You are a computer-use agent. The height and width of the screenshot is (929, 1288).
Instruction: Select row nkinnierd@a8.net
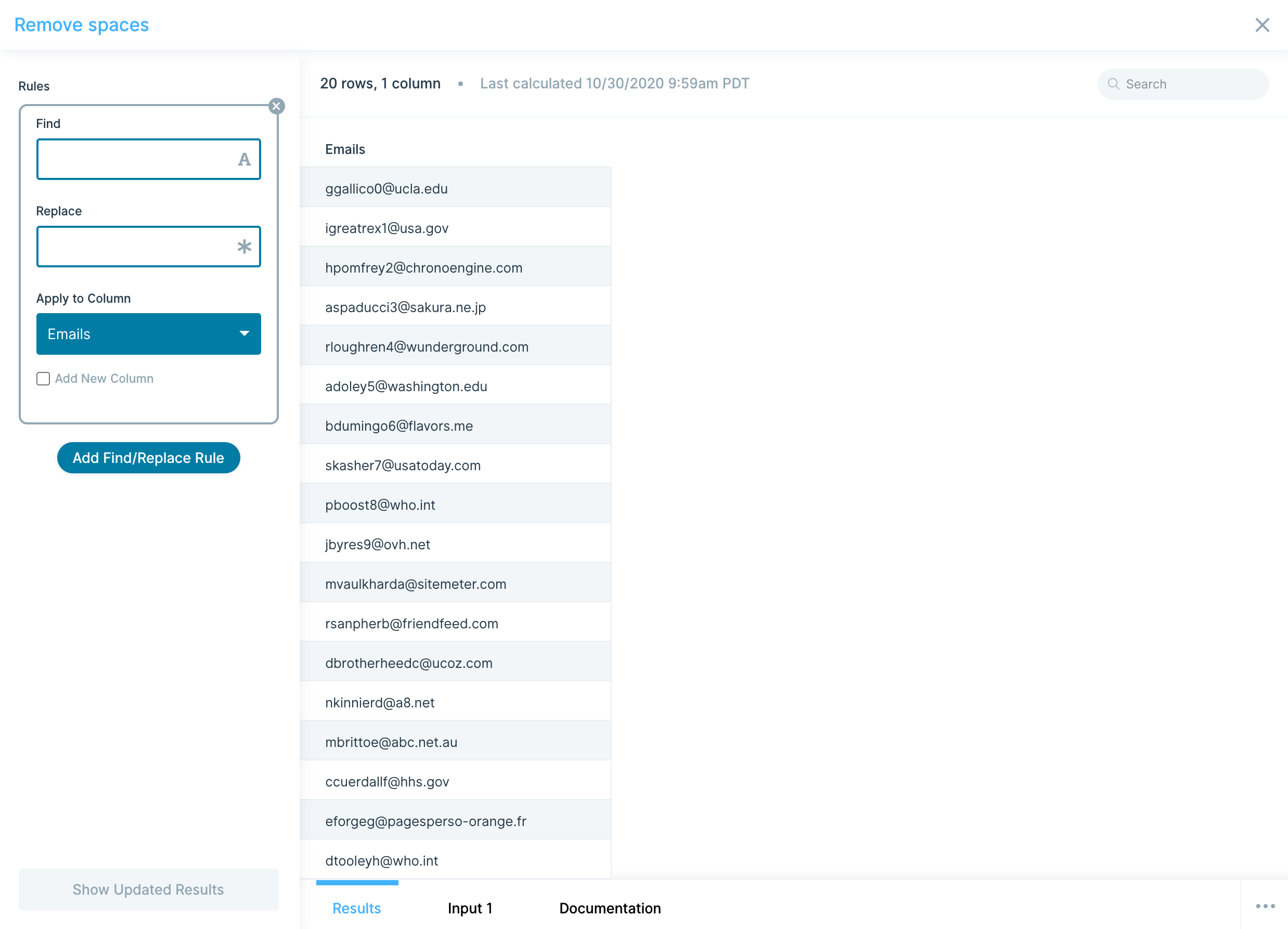[x=456, y=701]
